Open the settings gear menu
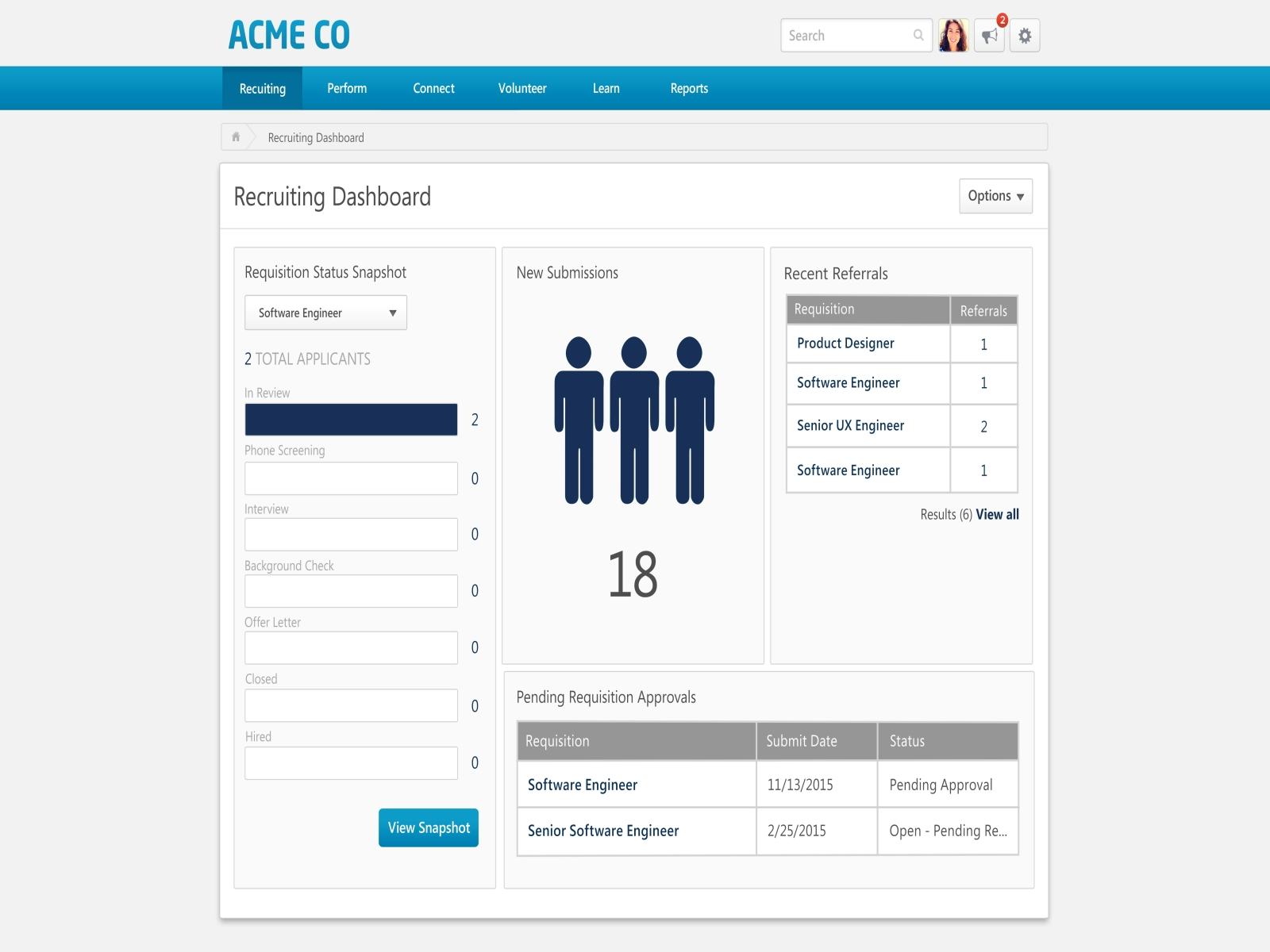 1025,35
